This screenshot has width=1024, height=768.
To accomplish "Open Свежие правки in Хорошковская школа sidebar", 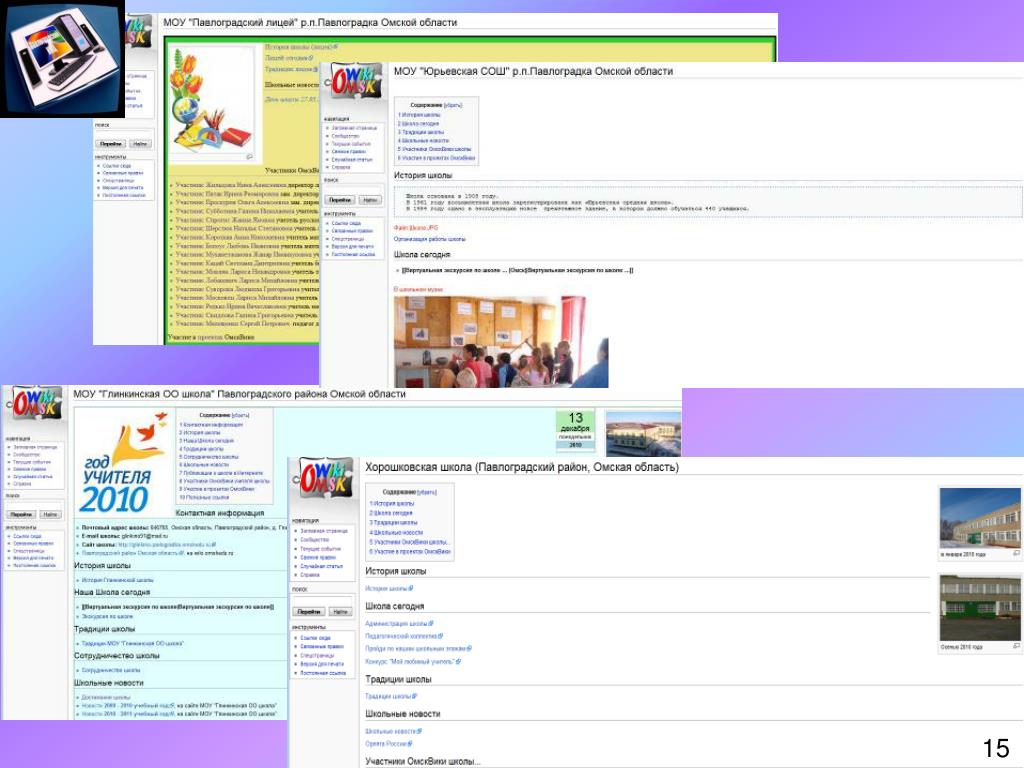I will (318, 558).
